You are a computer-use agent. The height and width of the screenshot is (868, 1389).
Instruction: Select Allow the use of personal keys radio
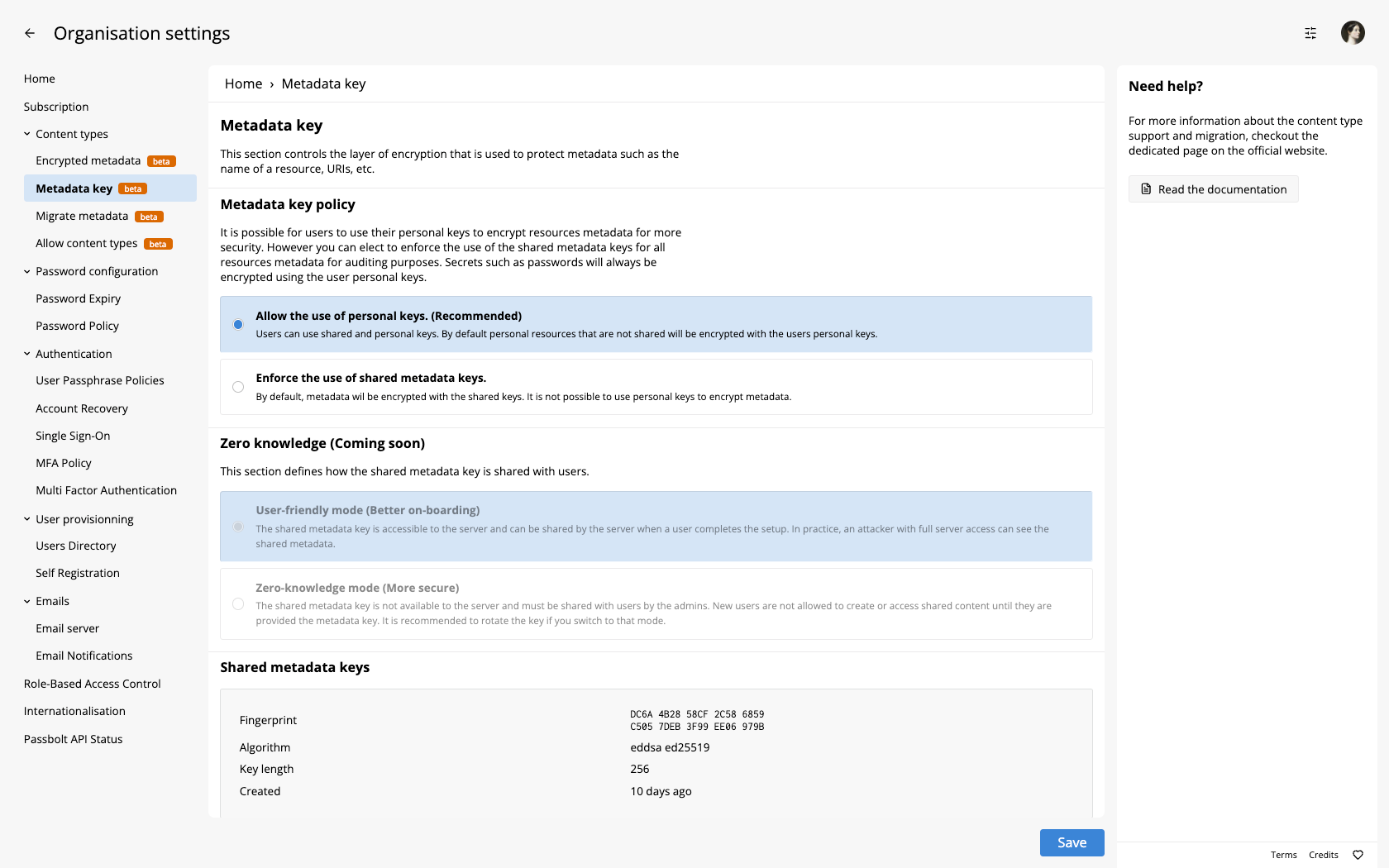click(x=238, y=324)
